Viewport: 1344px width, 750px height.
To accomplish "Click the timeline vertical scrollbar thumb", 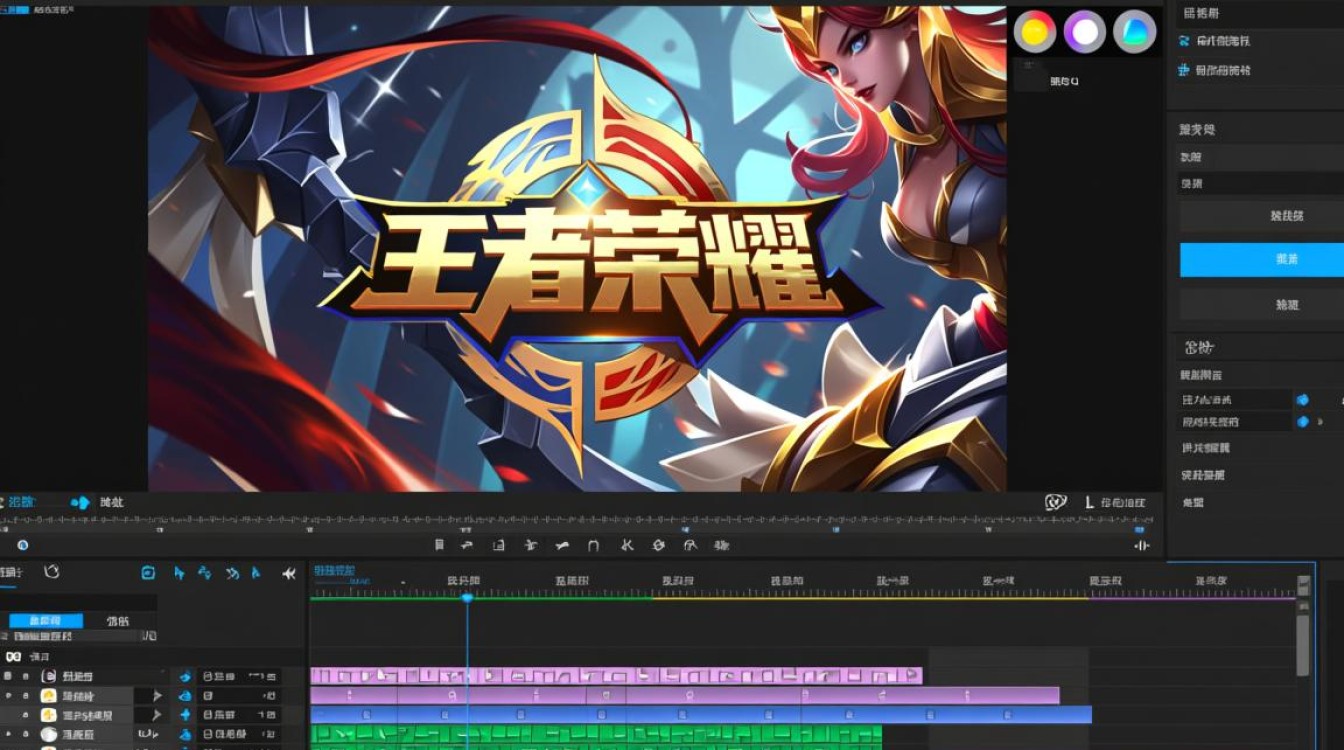I will tap(1303, 645).
